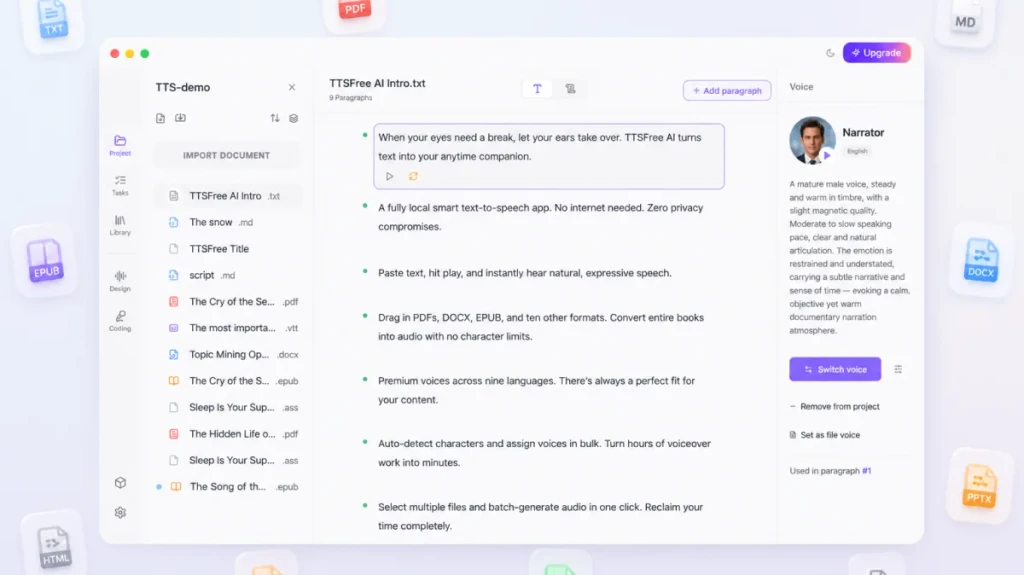The image size is (1024, 575).
Task: Click IMPORT DOCUMENT button
Action: click(x=227, y=156)
